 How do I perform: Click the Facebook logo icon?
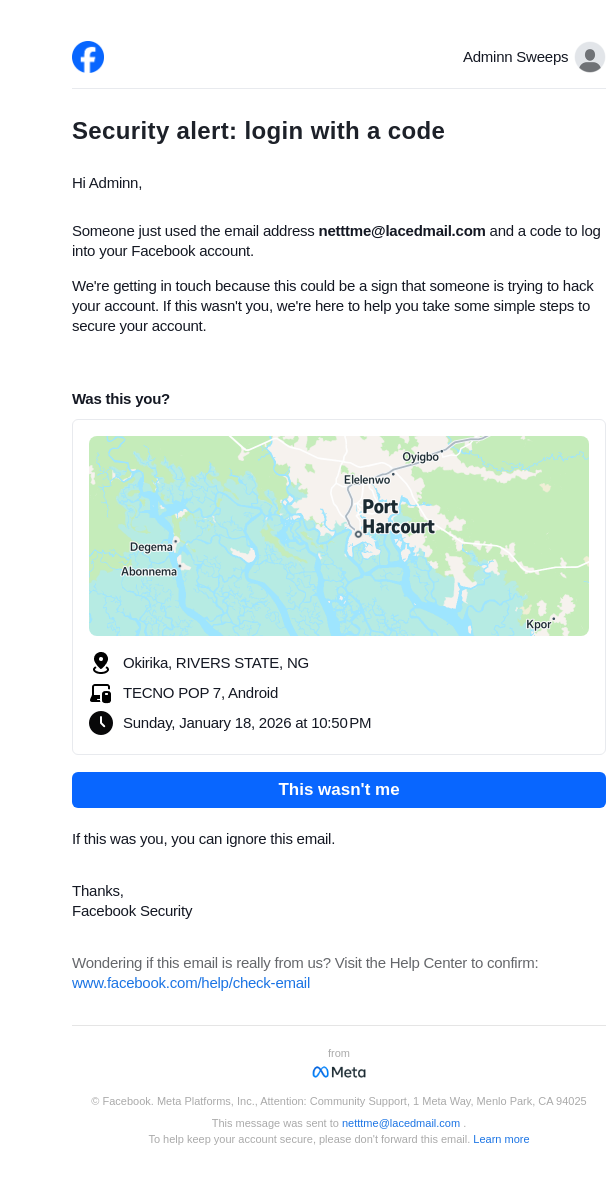[88, 57]
